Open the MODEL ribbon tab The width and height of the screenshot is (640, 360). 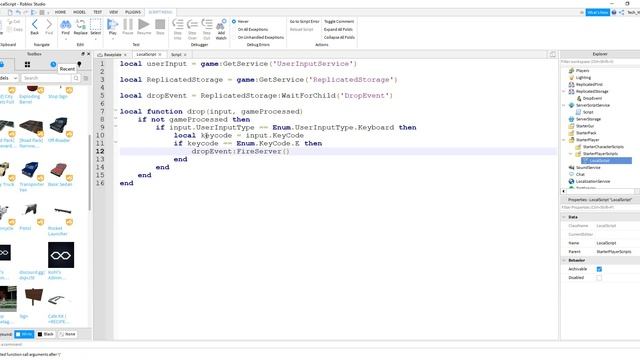[x=79, y=12]
